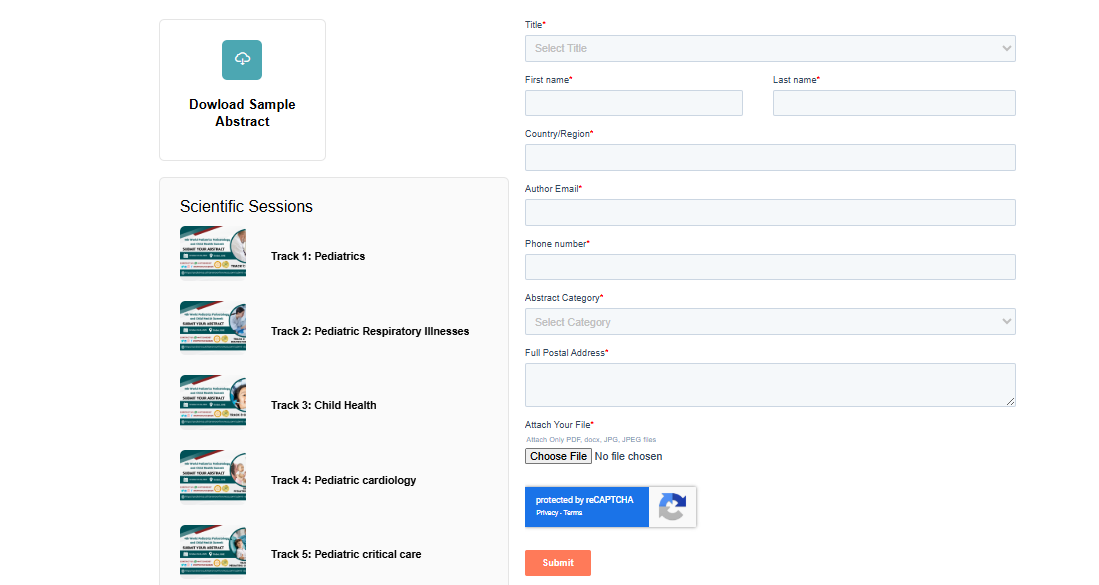This screenshot has width=1099, height=585.
Task: Open Track 2 Respiratory Illnesses thumbnail
Action: point(213,328)
